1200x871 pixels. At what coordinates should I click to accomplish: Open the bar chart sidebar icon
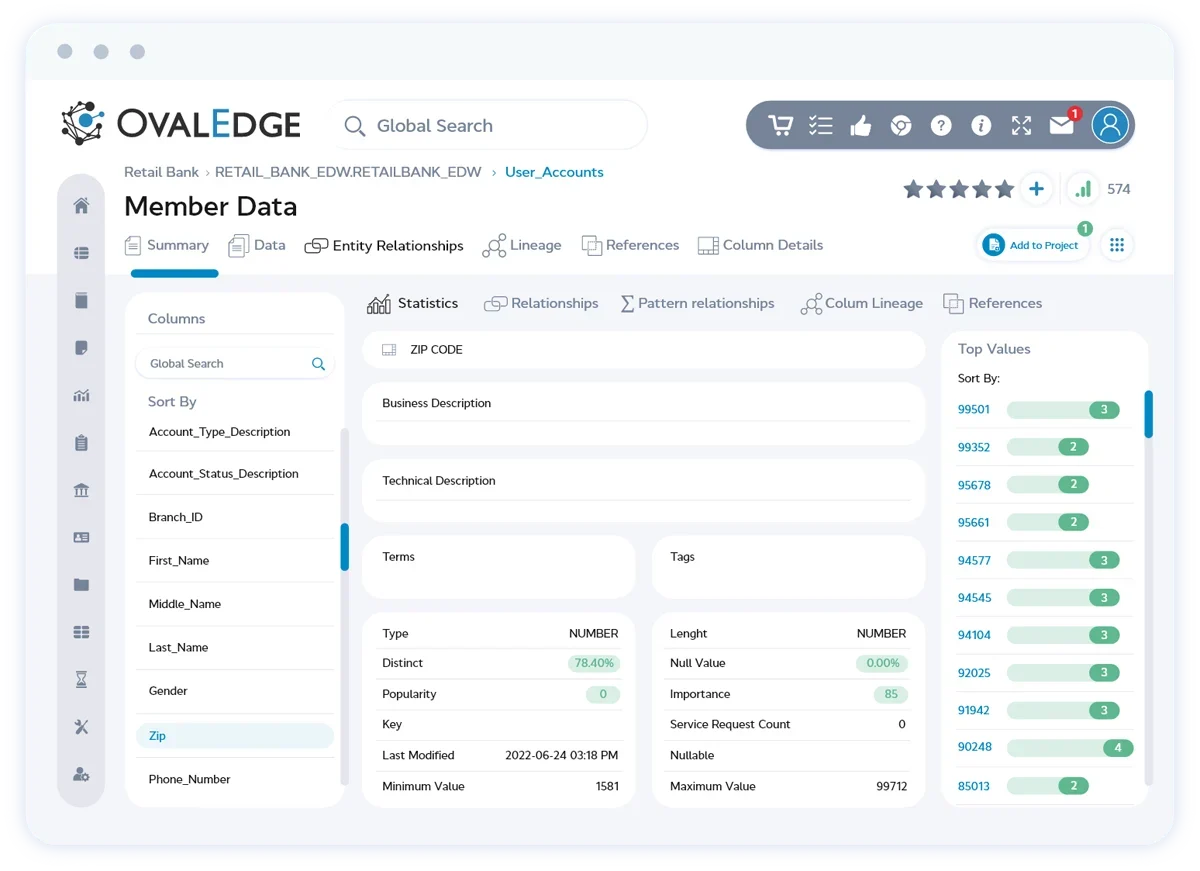click(x=82, y=395)
